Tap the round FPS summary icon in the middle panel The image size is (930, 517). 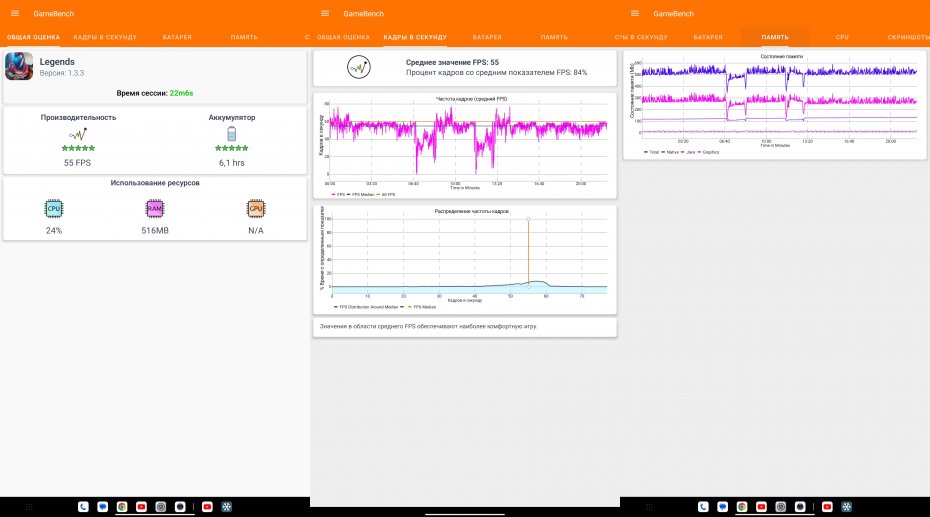pyautogui.click(x=359, y=67)
